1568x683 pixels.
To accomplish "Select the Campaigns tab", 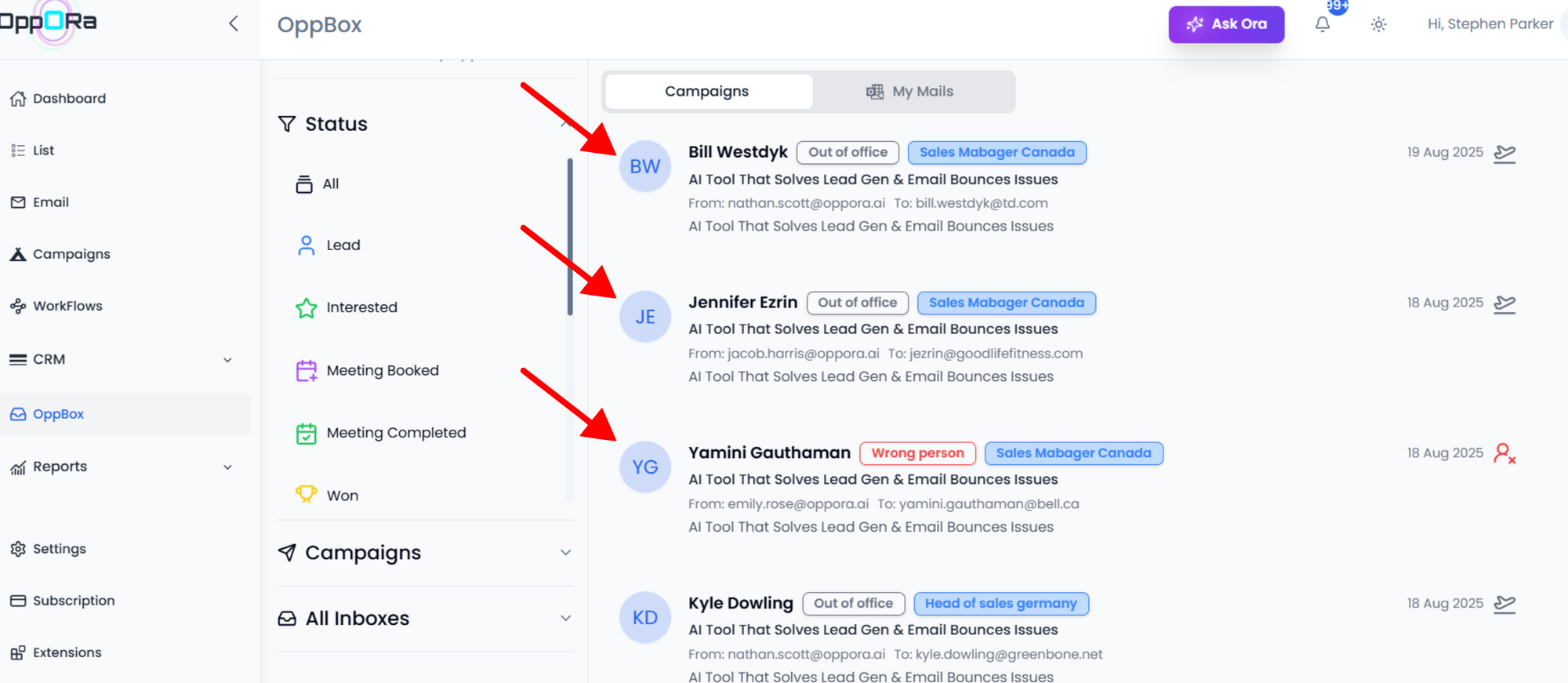I will [707, 92].
